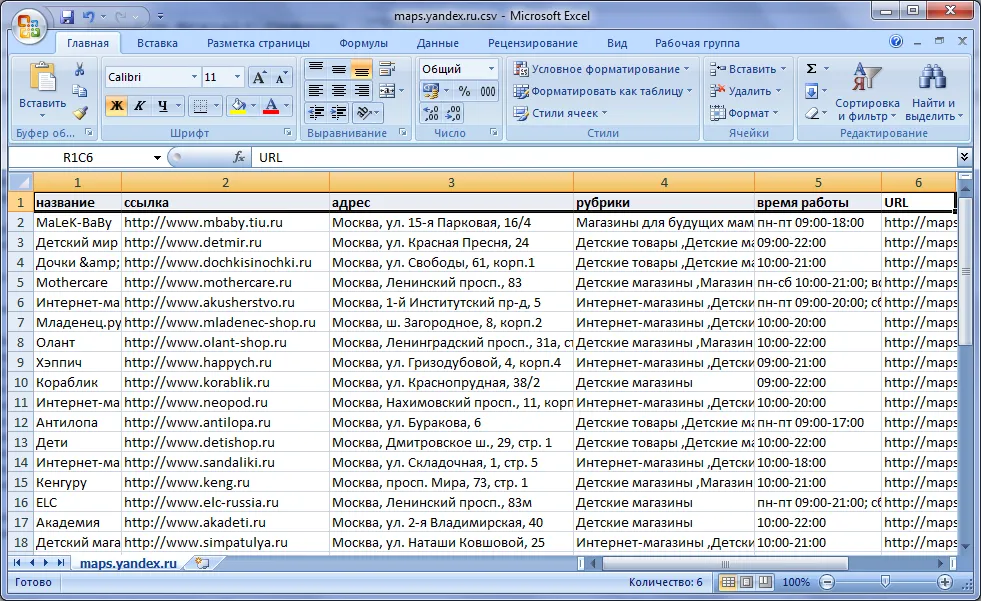Open Найти и выделить menu
Viewport: 981px width, 601px height.
(933, 92)
